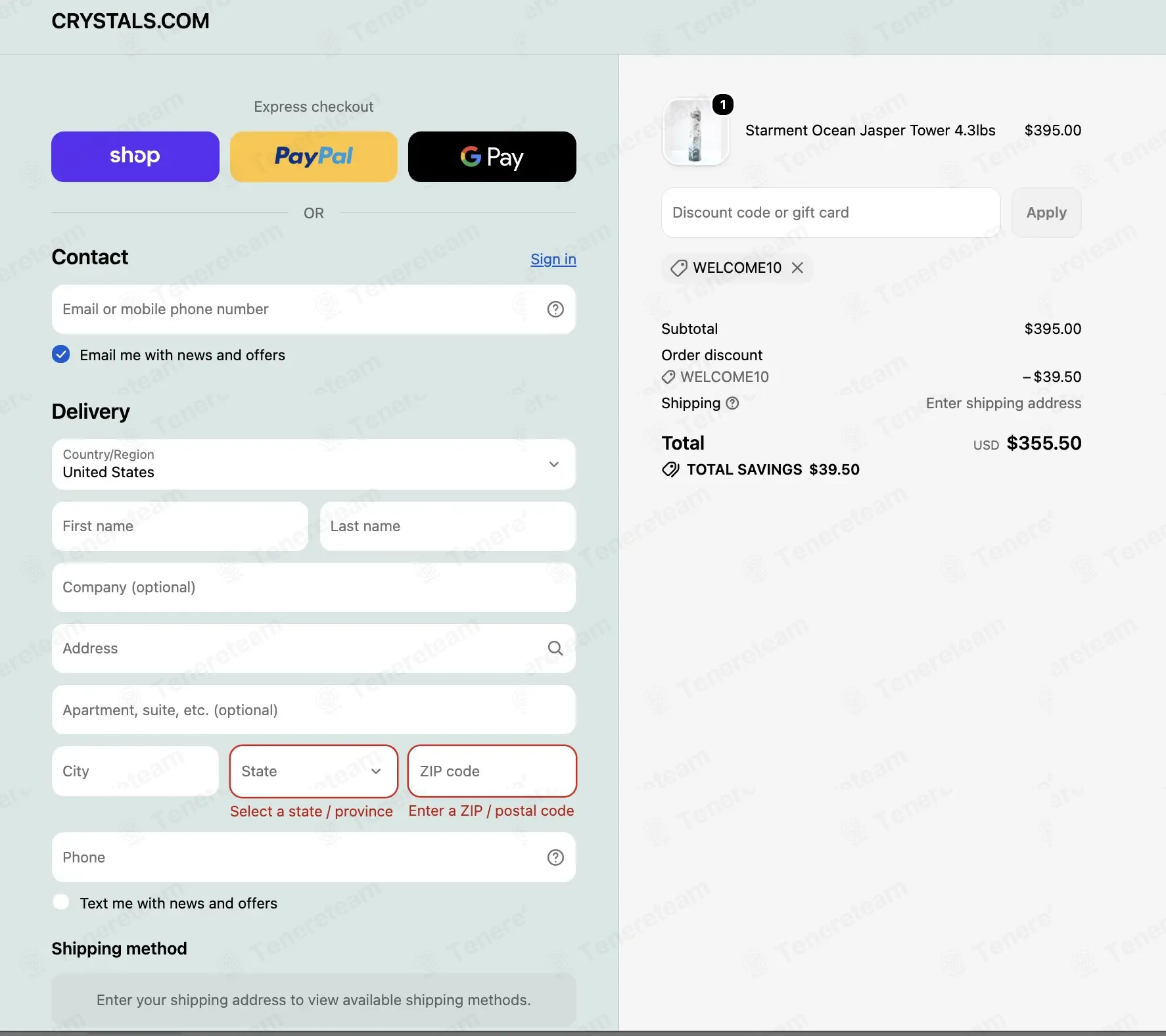Go to CRYSTALS.COM store logo
Screen dimensions: 1166x1036
(130, 21)
